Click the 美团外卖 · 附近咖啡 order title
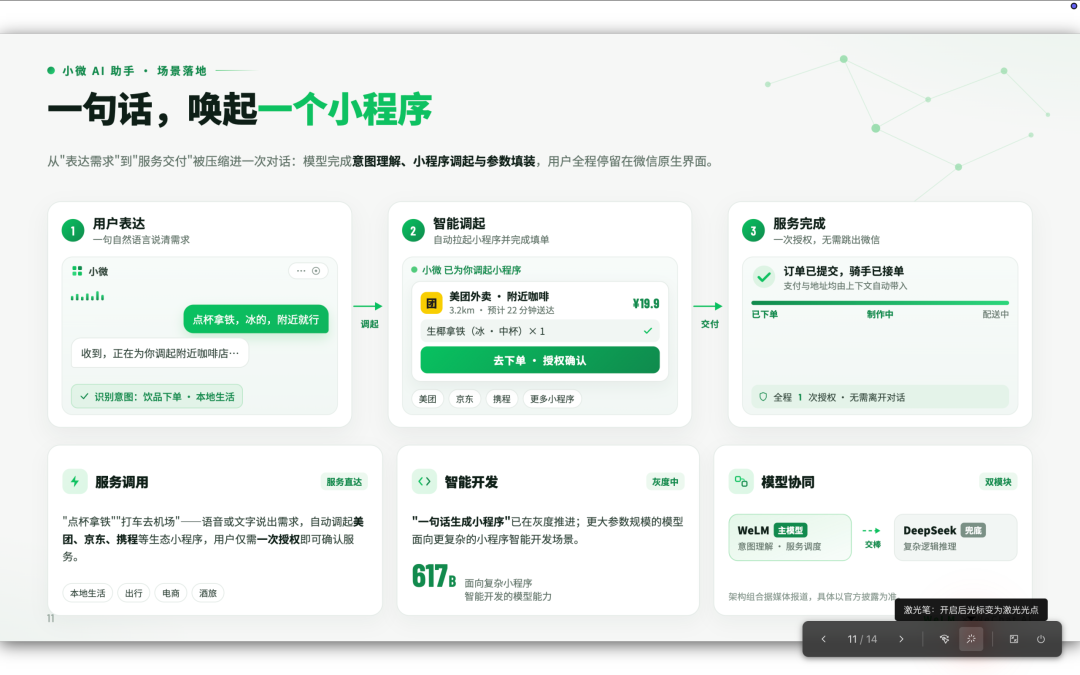This screenshot has width=1080, height=675. pyautogui.click(x=499, y=296)
